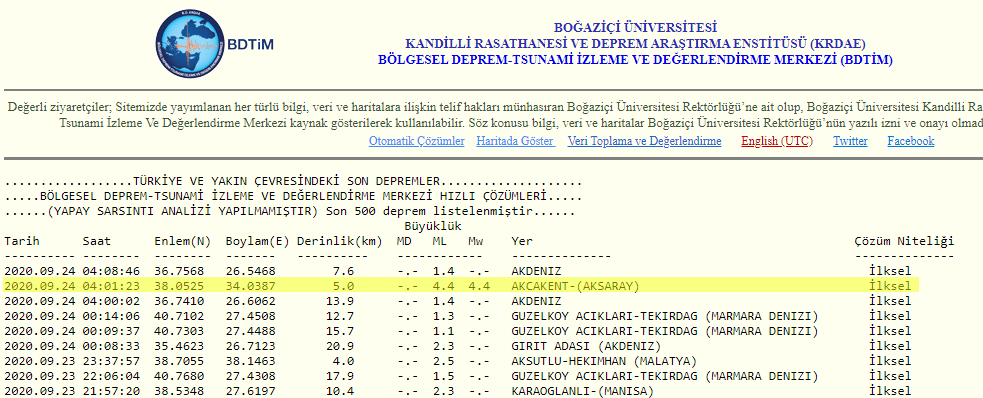Screen dimensions: 983x398
Task: Open the Facebook link
Action: tap(910, 141)
